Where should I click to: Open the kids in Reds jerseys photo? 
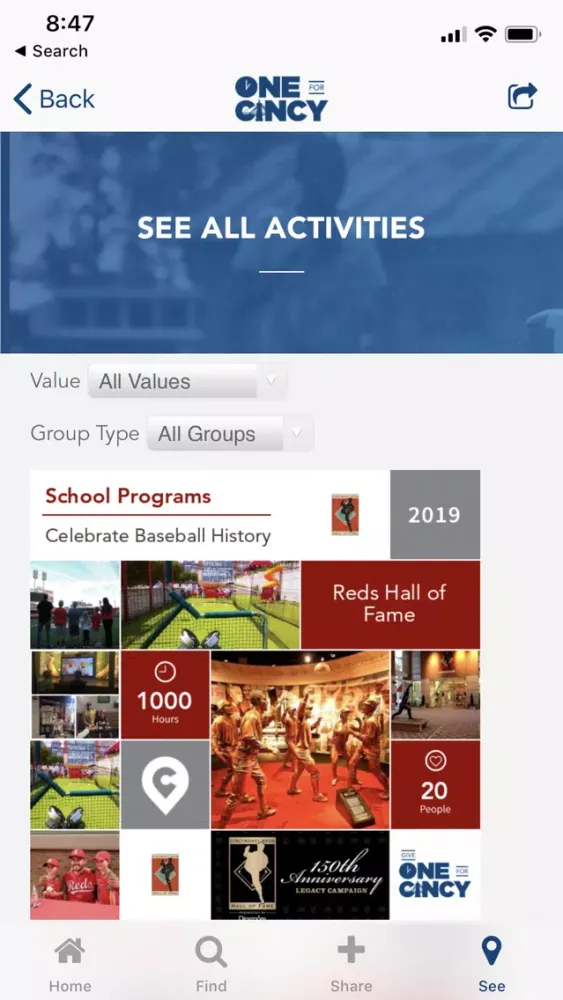75,875
